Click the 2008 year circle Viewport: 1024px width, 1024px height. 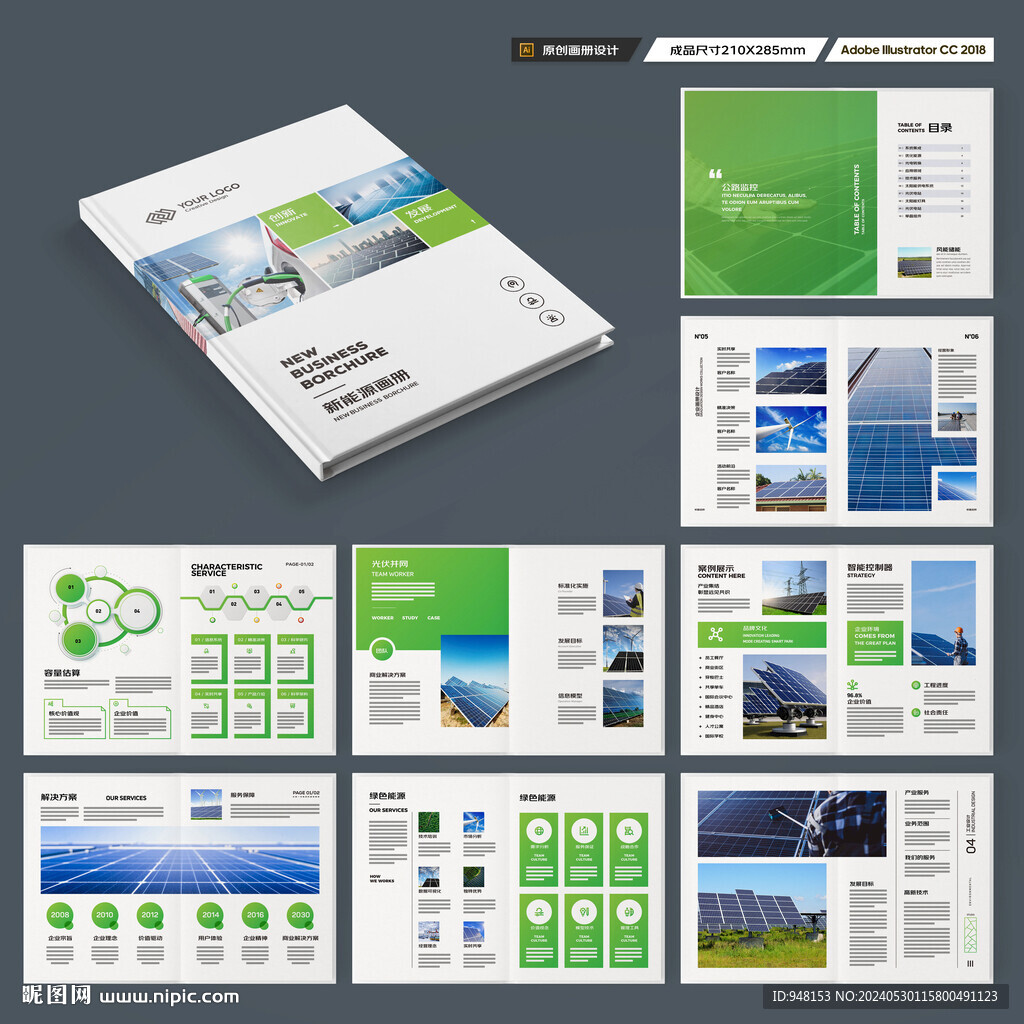pyautogui.click(x=59, y=915)
